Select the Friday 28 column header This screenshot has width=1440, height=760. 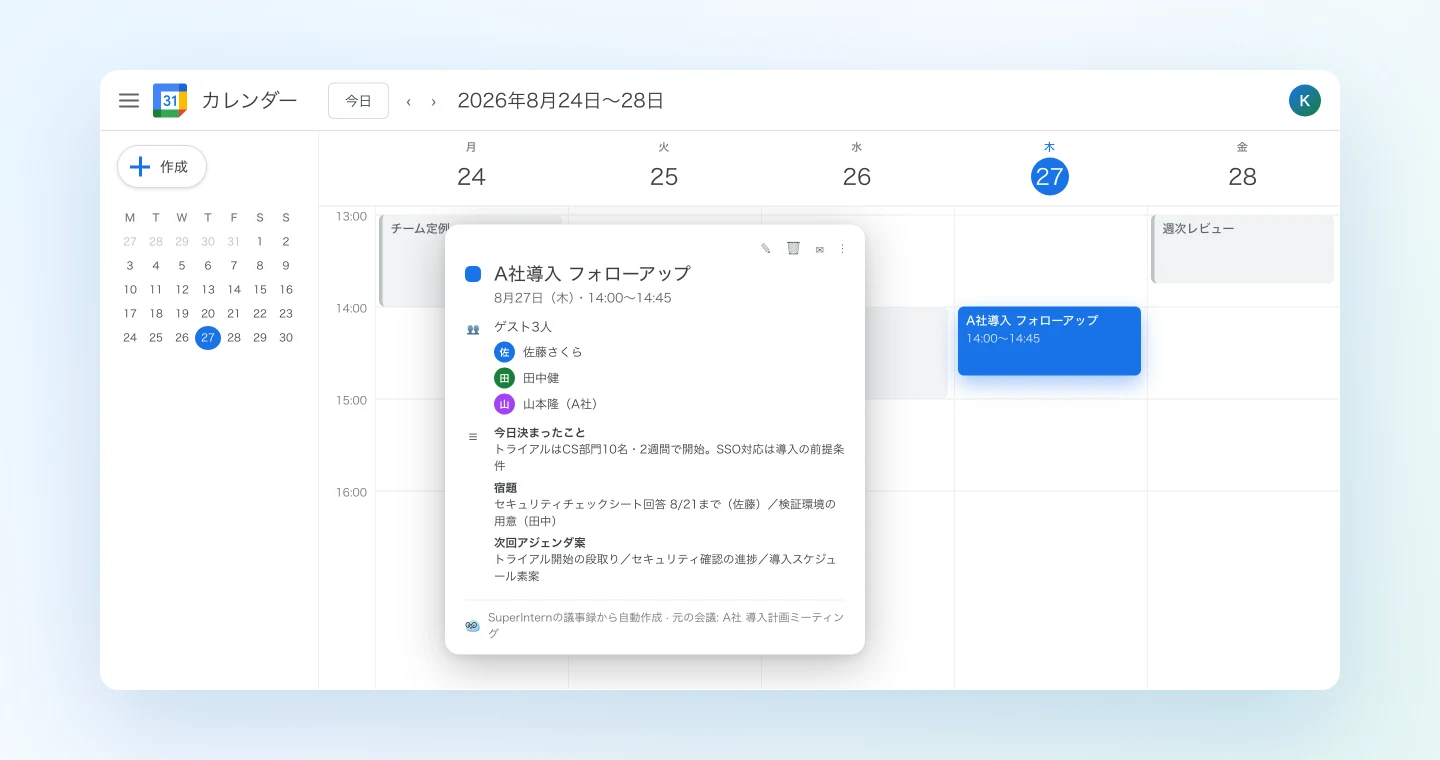[1242, 167]
